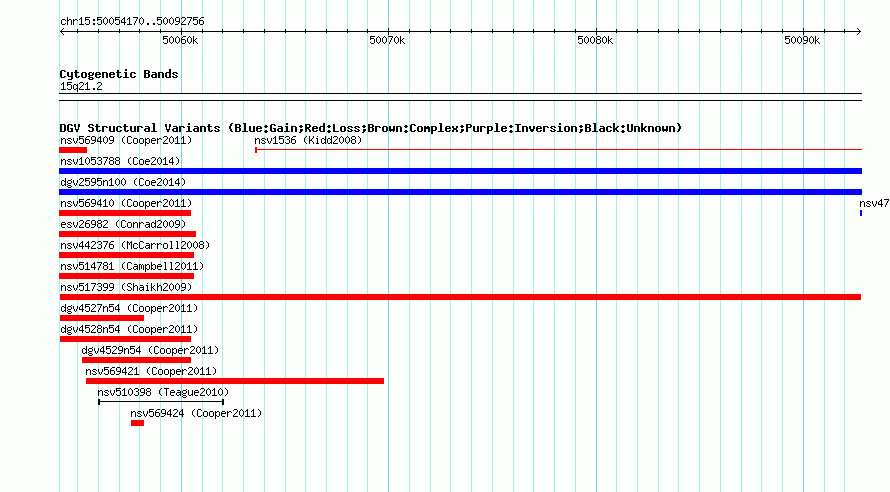Click the 50060k ruler label
890x492 pixels.
point(180,40)
